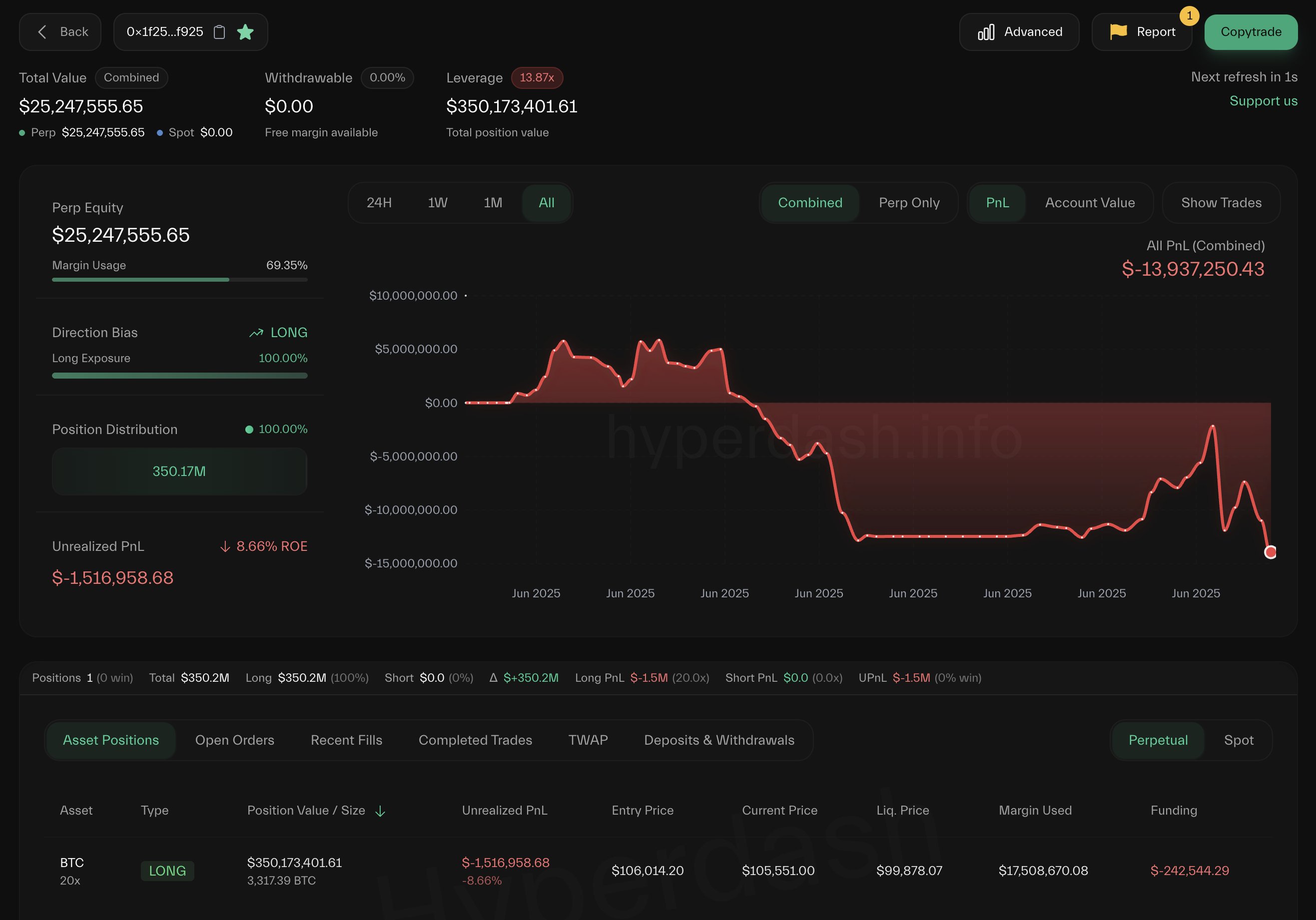Image resolution: width=1316 pixels, height=920 pixels.
Task: Click the LONG trend arrow icon
Action: click(x=256, y=333)
